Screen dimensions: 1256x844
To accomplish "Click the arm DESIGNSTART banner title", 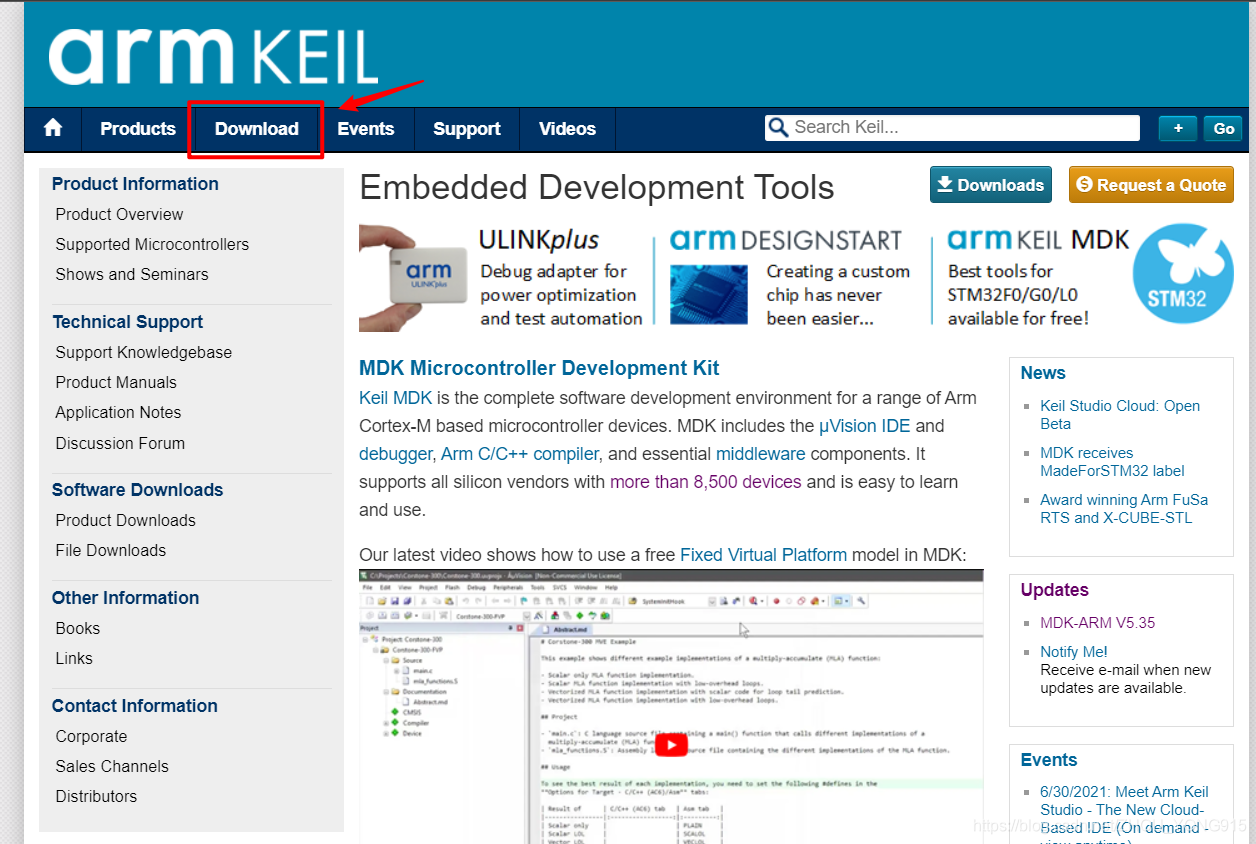I will [785, 241].
